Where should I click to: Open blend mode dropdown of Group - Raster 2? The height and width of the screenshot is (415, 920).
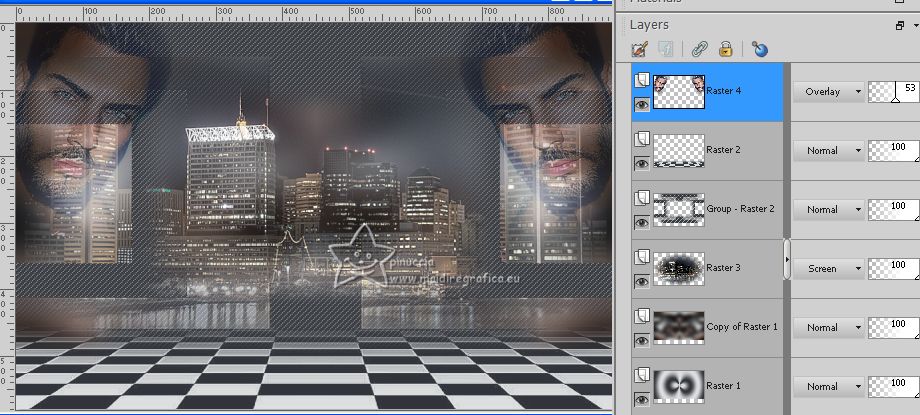pyautogui.click(x=828, y=210)
